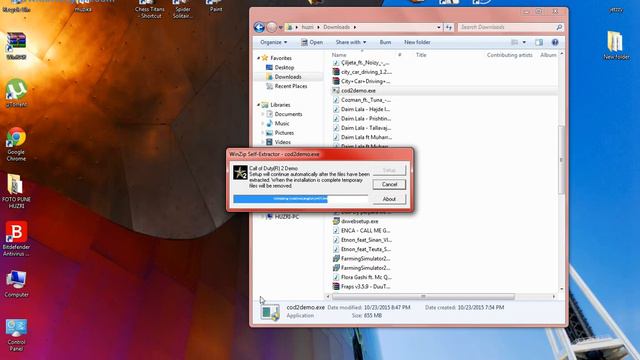Screen dimensions: 640x360
Task: Launch the uTorrent desktop icon
Action: tap(16, 93)
